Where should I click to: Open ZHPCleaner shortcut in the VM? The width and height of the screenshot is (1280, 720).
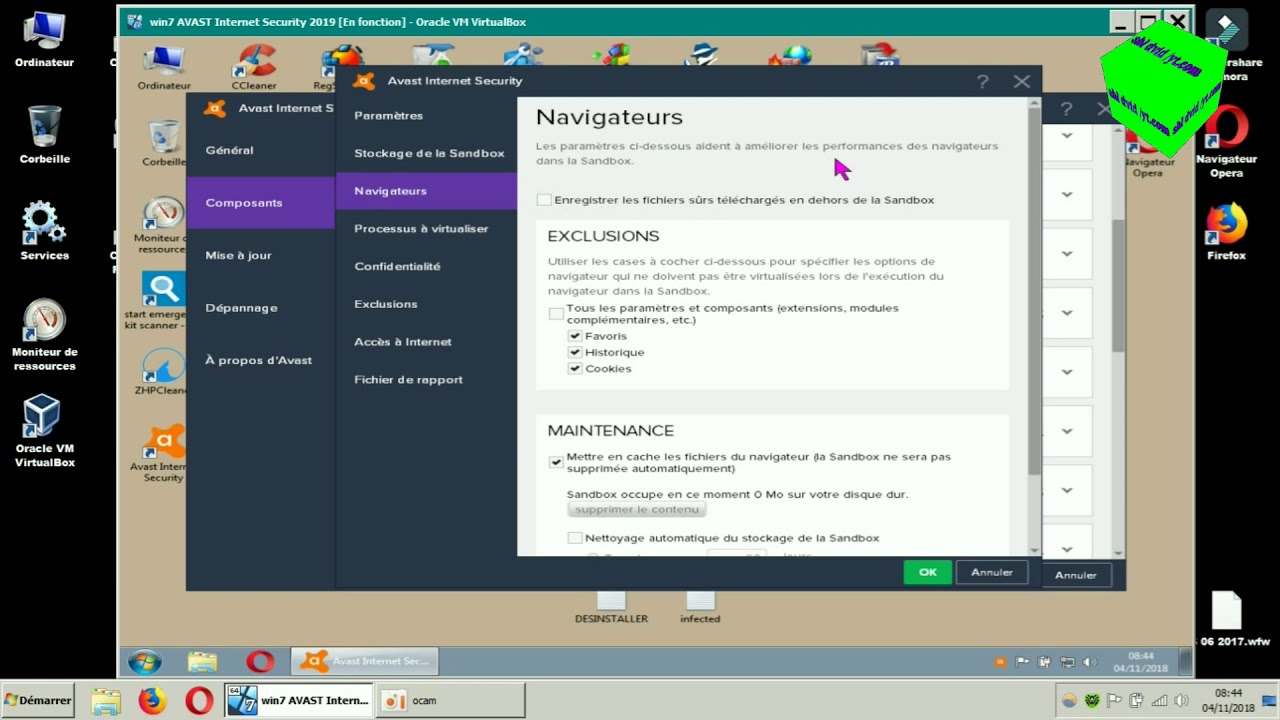pyautogui.click(x=161, y=372)
